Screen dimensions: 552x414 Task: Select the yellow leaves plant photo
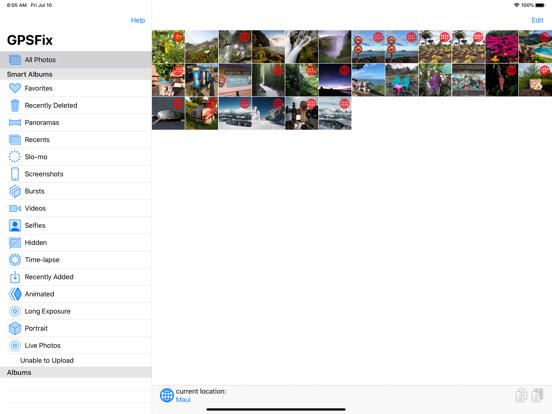[168, 47]
